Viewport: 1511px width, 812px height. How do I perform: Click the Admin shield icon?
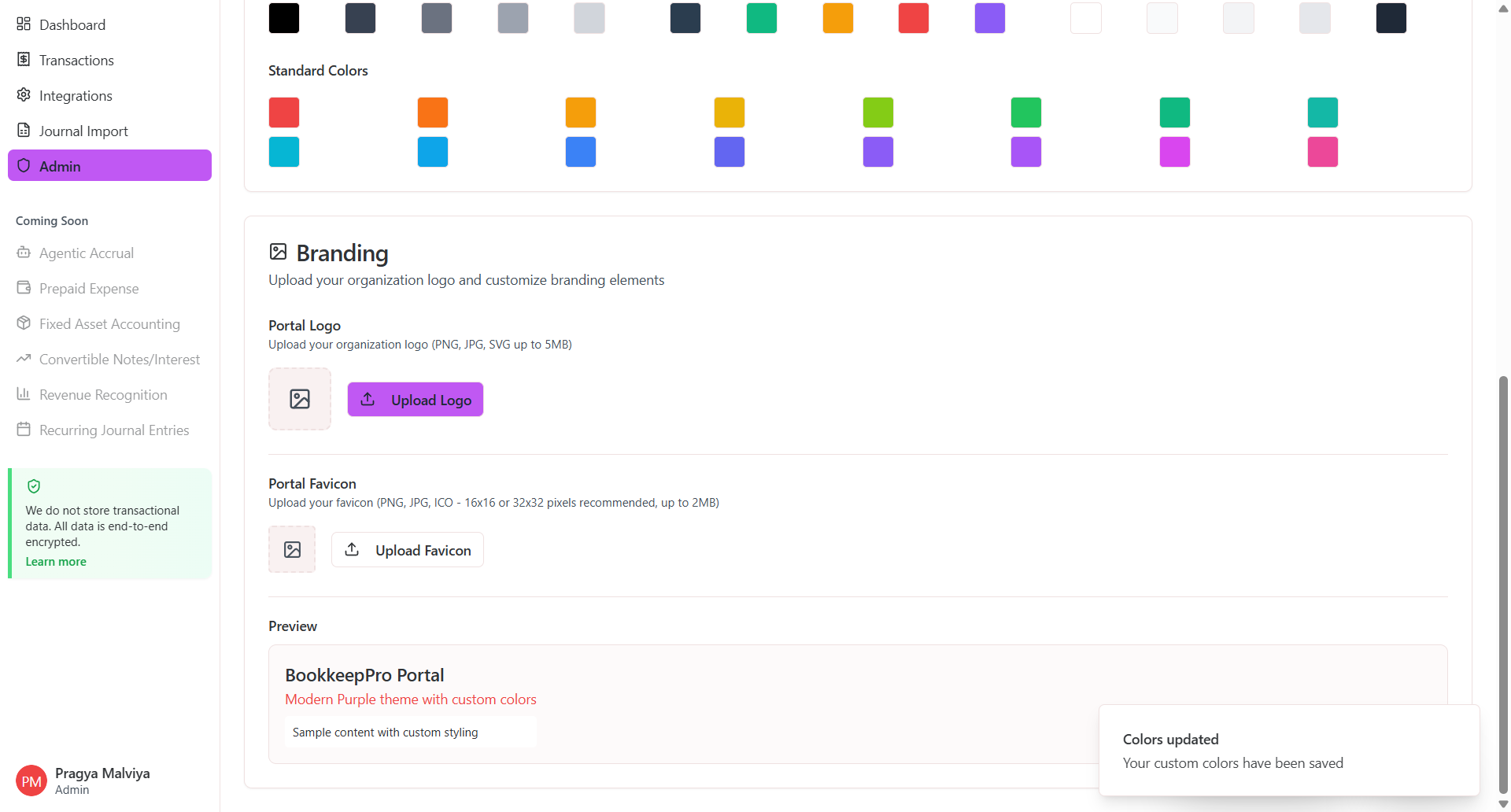[x=24, y=166]
